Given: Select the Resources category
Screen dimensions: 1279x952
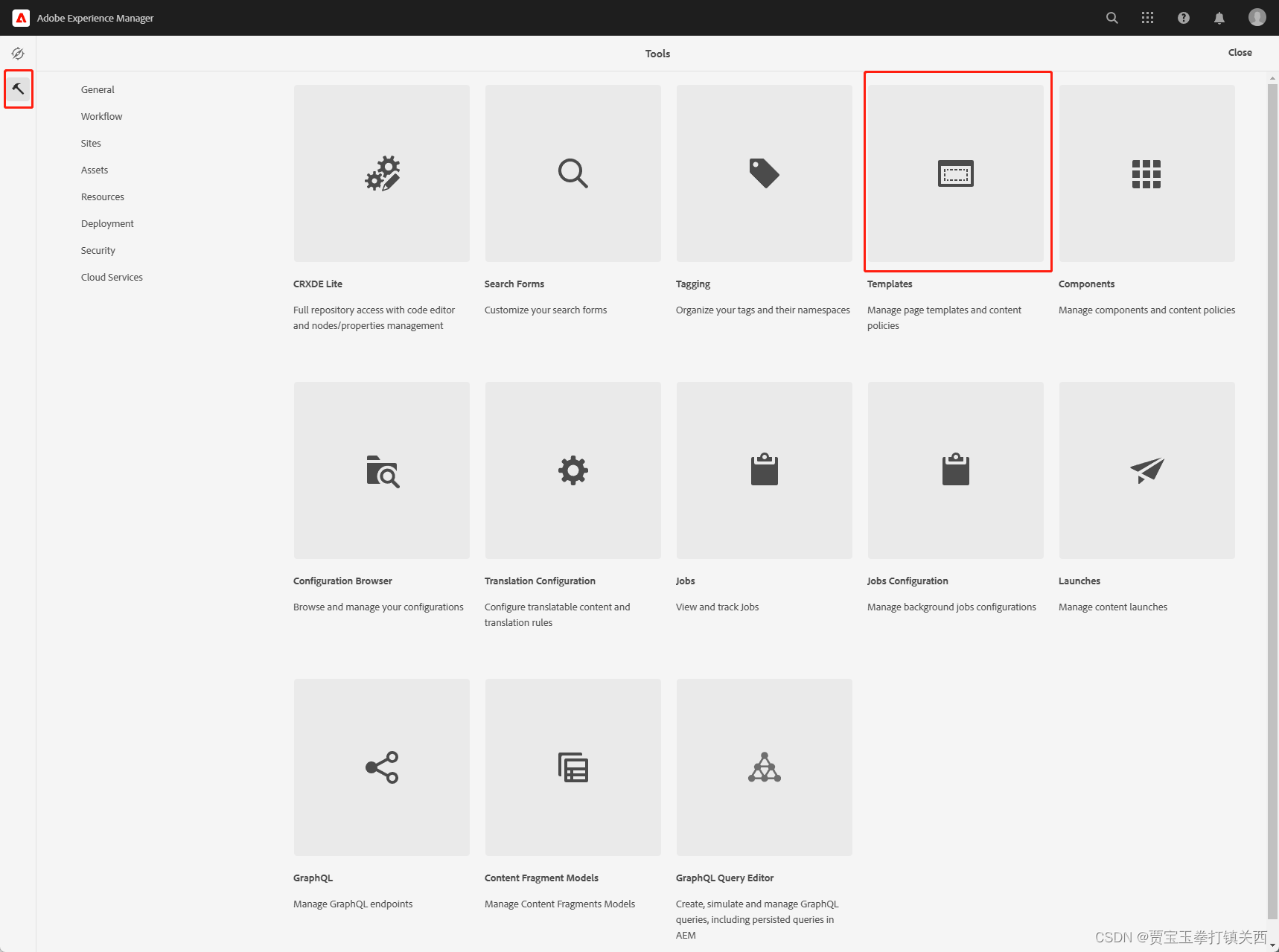Looking at the screenshot, I should (x=103, y=197).
